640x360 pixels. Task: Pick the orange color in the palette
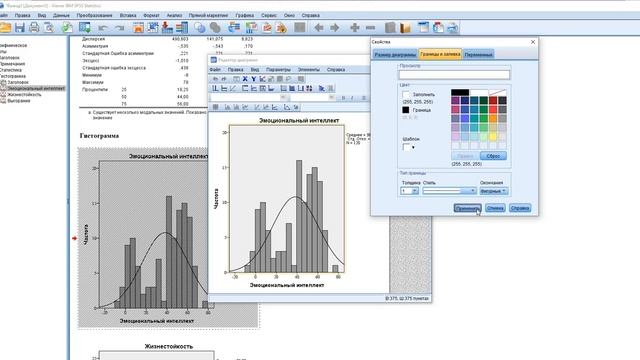[x=493, y=118]
